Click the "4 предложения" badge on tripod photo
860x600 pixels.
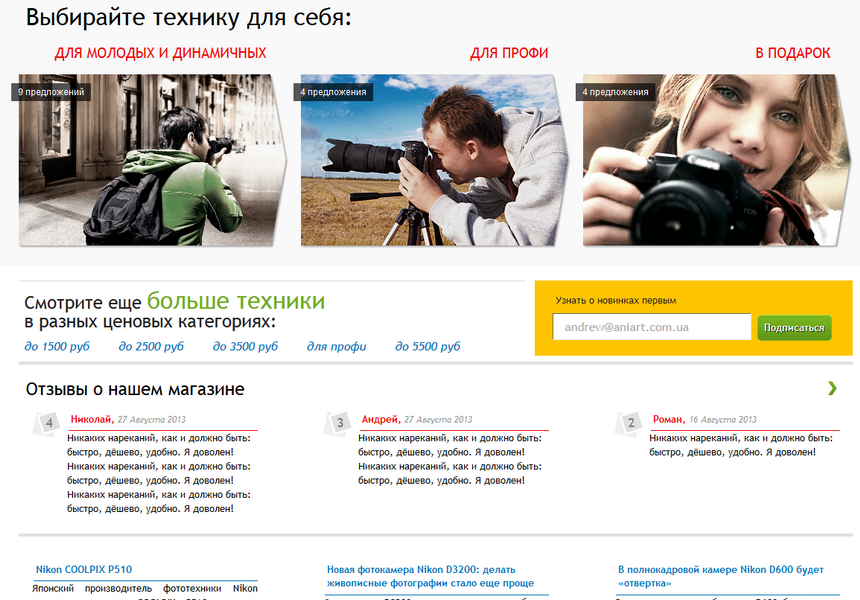333,92
